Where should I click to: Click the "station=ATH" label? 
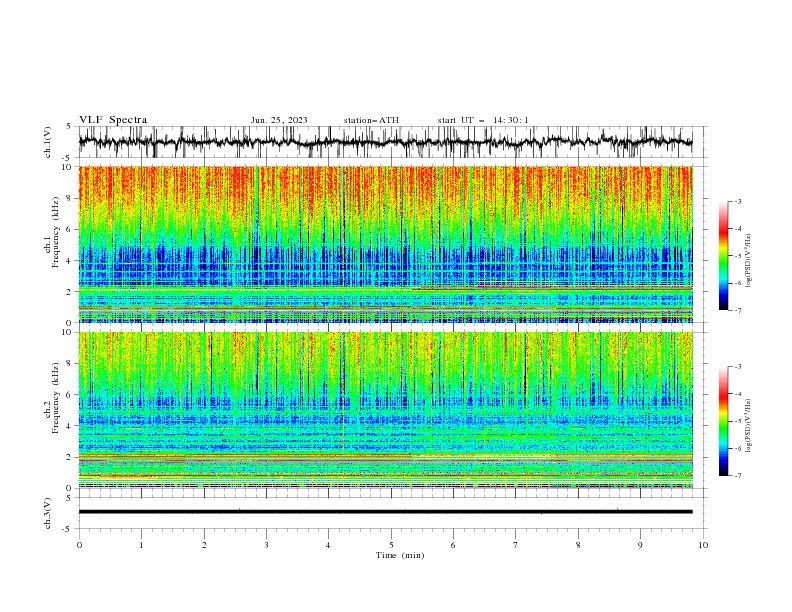371,120
